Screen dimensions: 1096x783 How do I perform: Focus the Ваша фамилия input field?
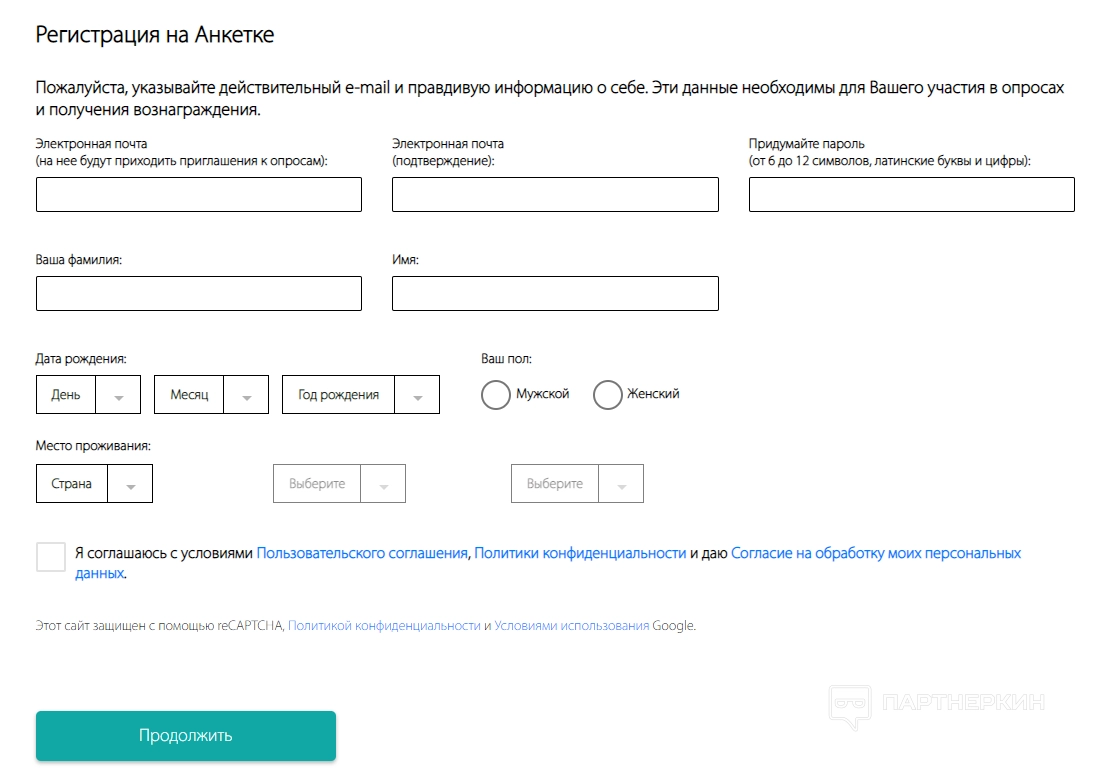[199, 294]
